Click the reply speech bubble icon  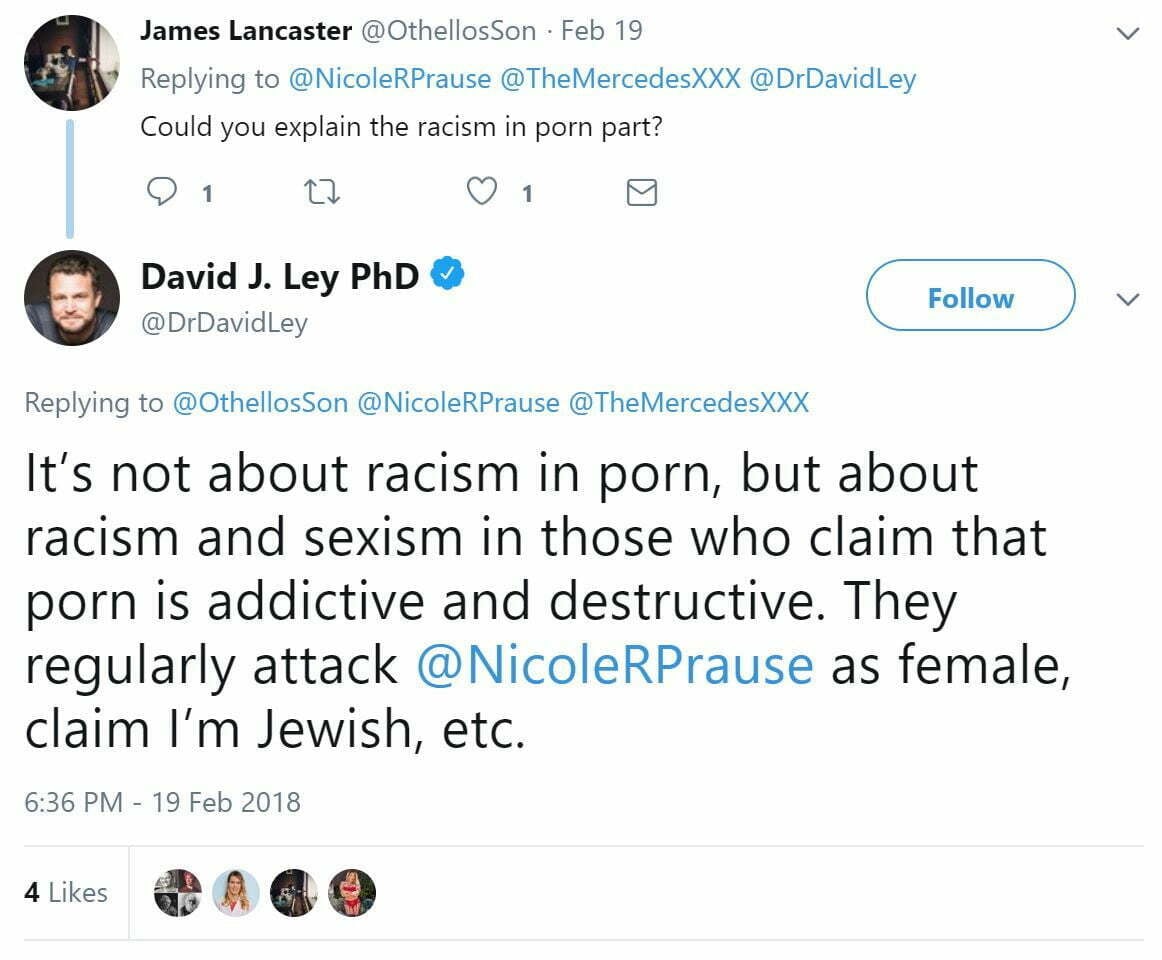162,191
